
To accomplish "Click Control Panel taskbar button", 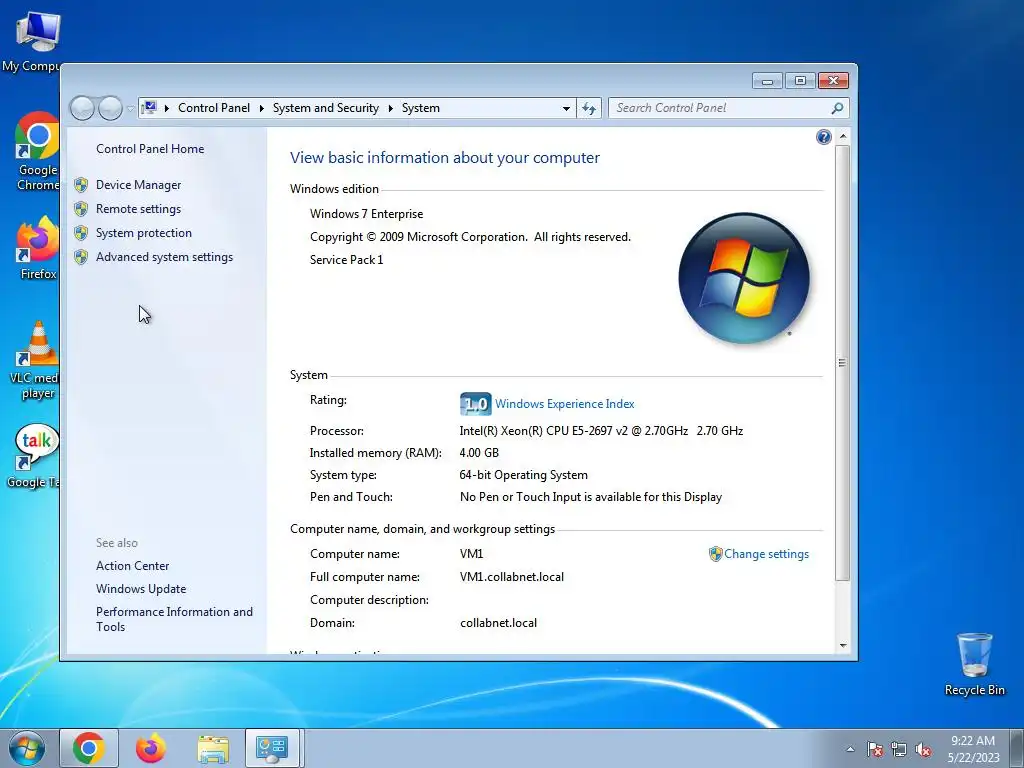I will click(x=272, y=748).
